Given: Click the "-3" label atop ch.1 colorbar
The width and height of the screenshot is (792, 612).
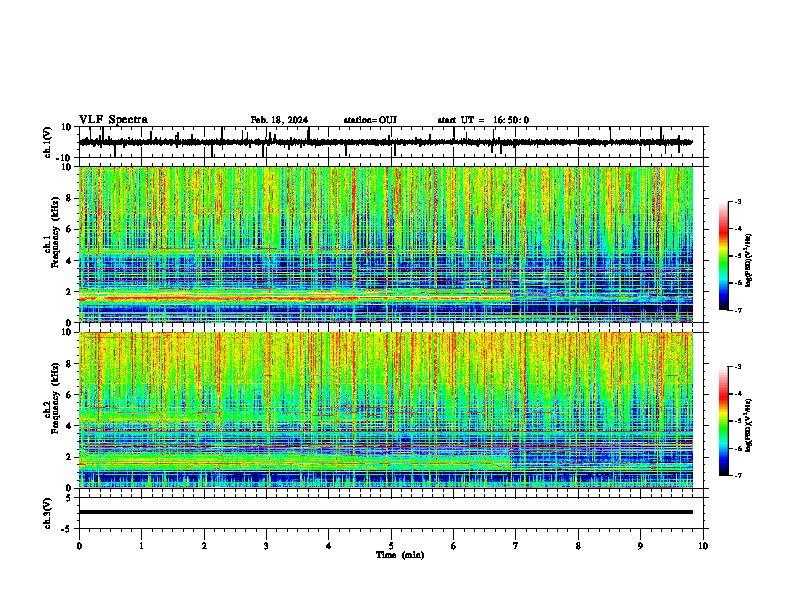Looking at the screenshot, I should (x=737, y=201).
